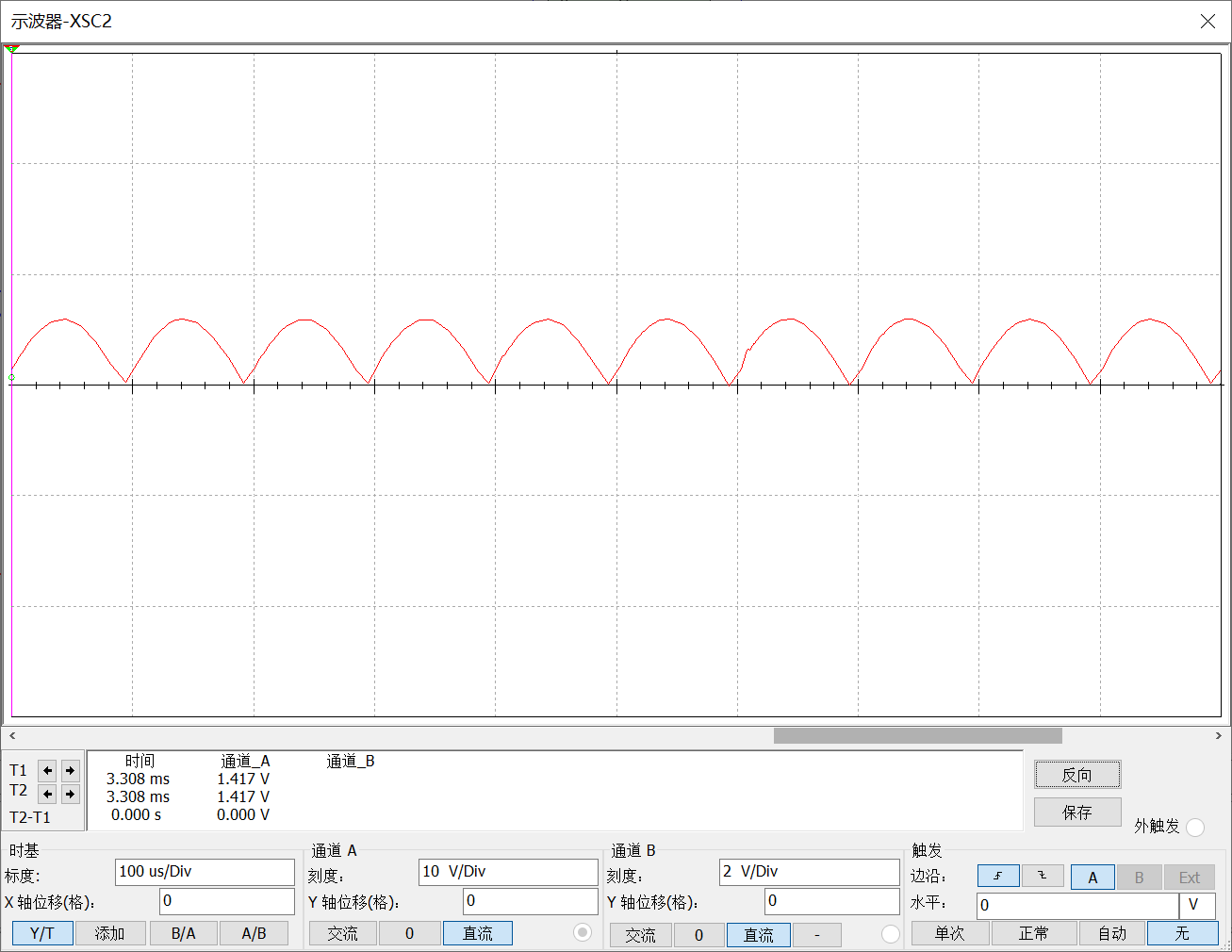Viewport: 1232px width, 952px height.
Task: Select channel B radio indicator
Action: click(890, 934)
